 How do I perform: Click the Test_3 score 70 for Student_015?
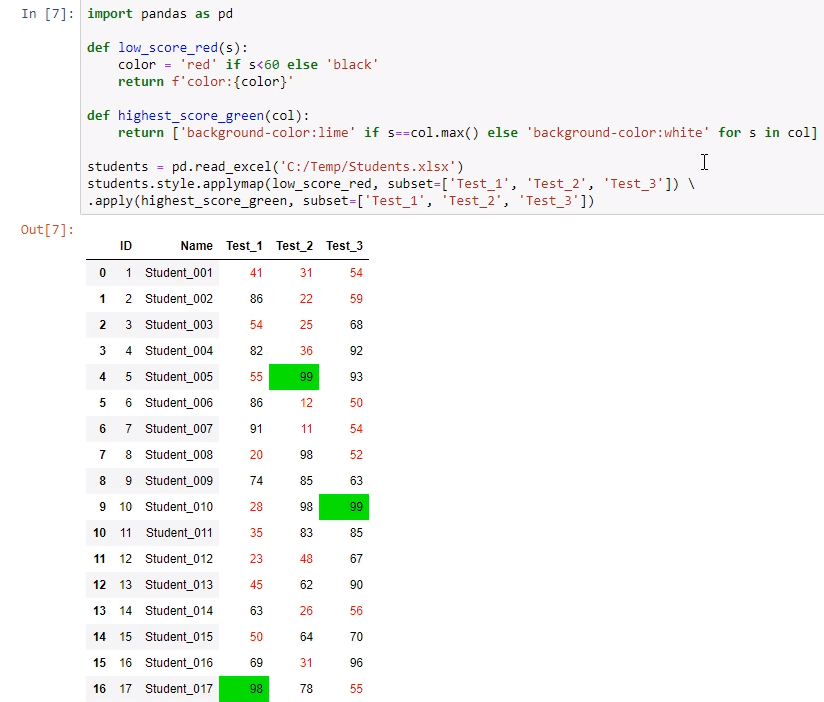tap(356, 637)
